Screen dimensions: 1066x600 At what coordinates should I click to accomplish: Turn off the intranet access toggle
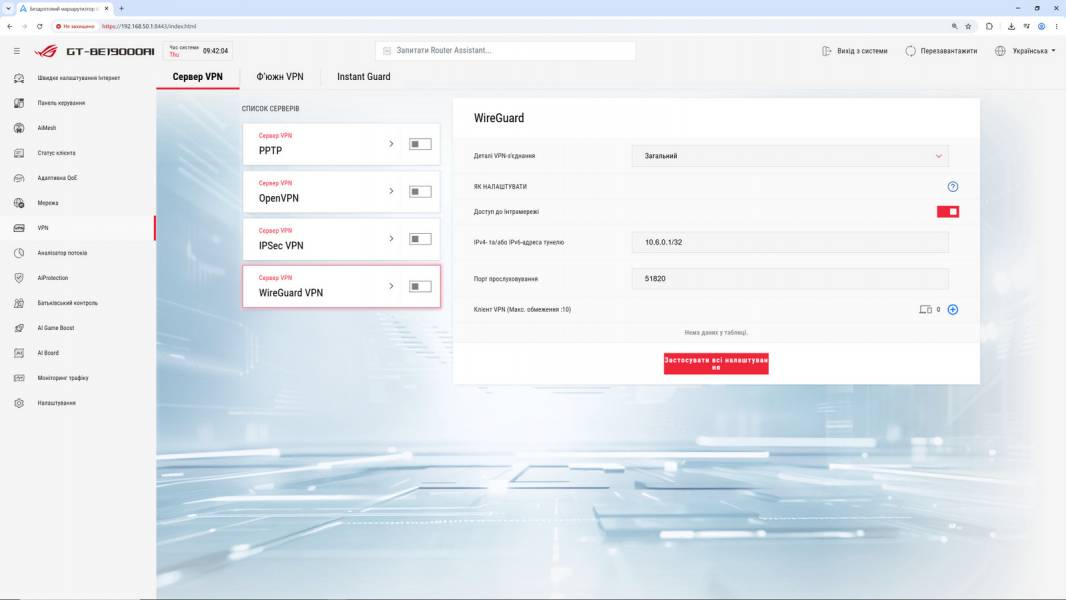click(x=948, y=212)
